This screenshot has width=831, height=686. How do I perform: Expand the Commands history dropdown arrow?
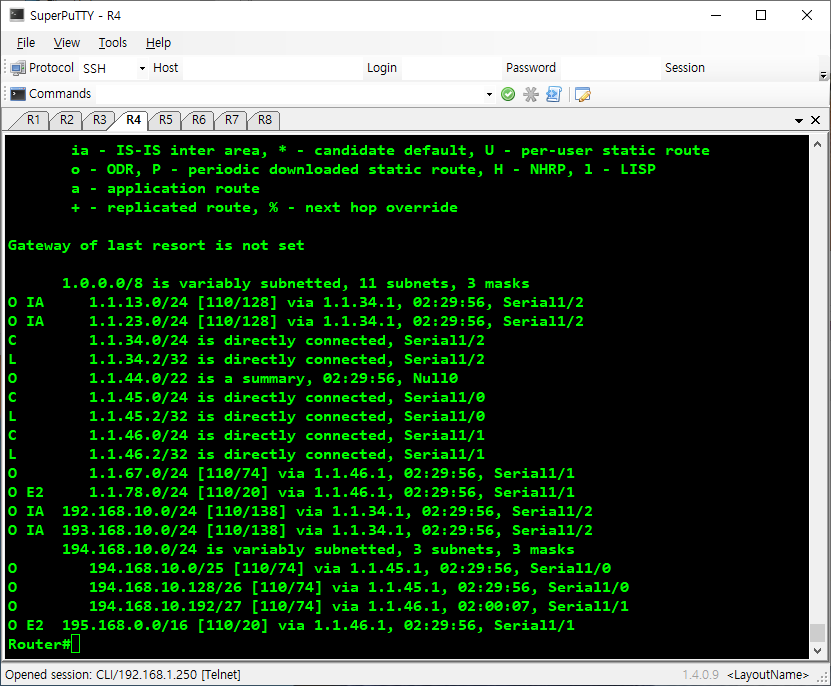pyautogui.click(x=489, y=94)
